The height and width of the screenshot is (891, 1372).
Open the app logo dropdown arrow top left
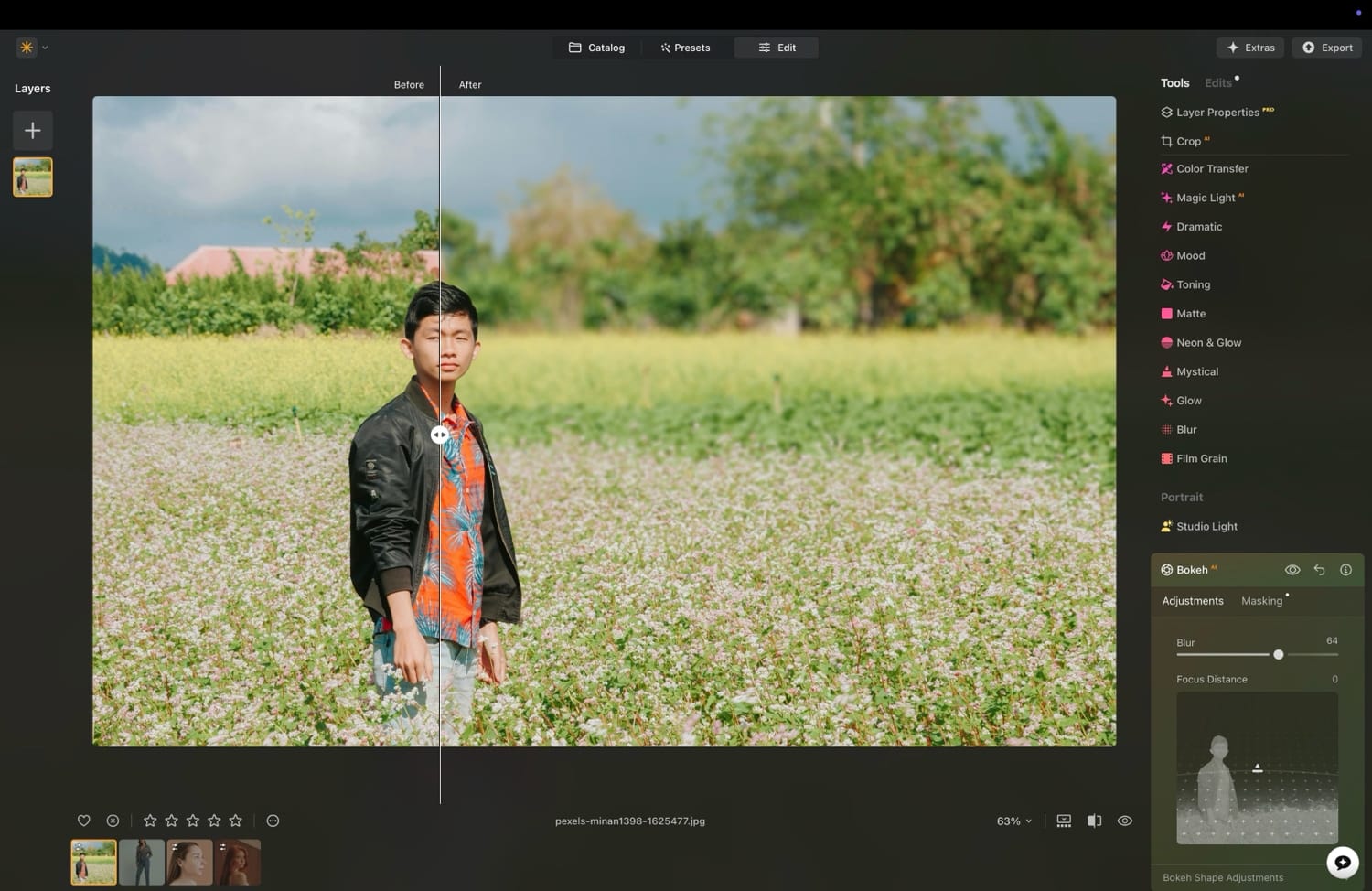point(44,48)
